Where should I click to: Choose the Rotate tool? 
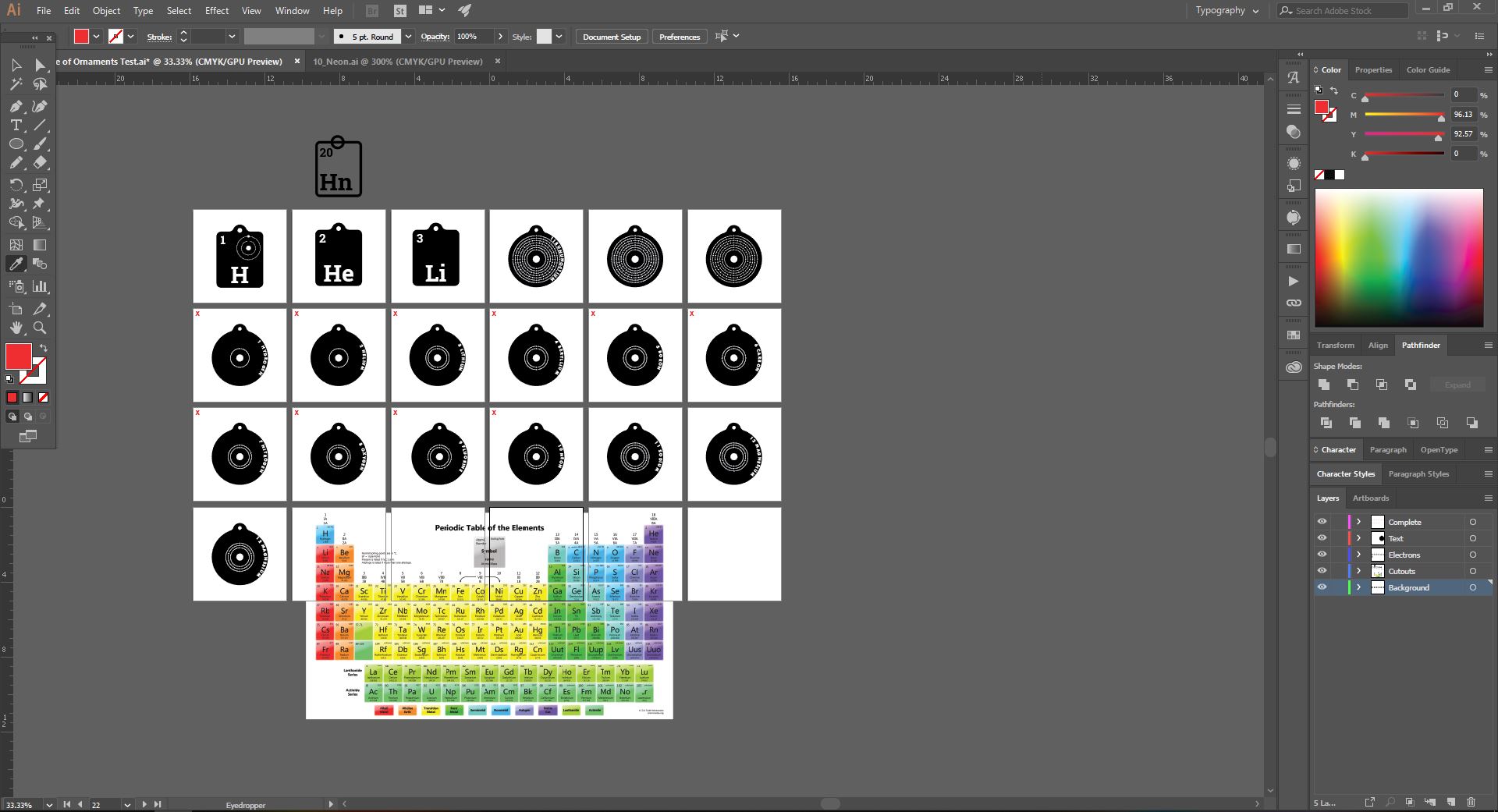16,185
